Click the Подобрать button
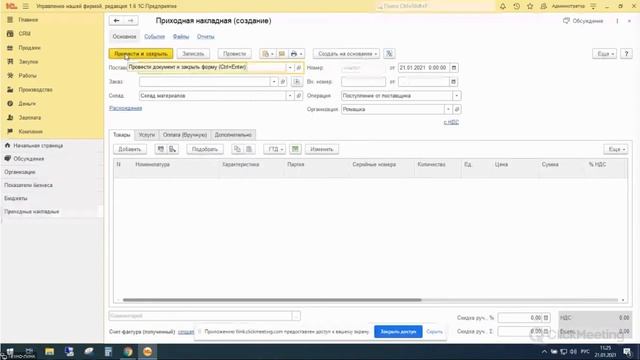Viewport: 640px width, 360px height. coord(205,149)
